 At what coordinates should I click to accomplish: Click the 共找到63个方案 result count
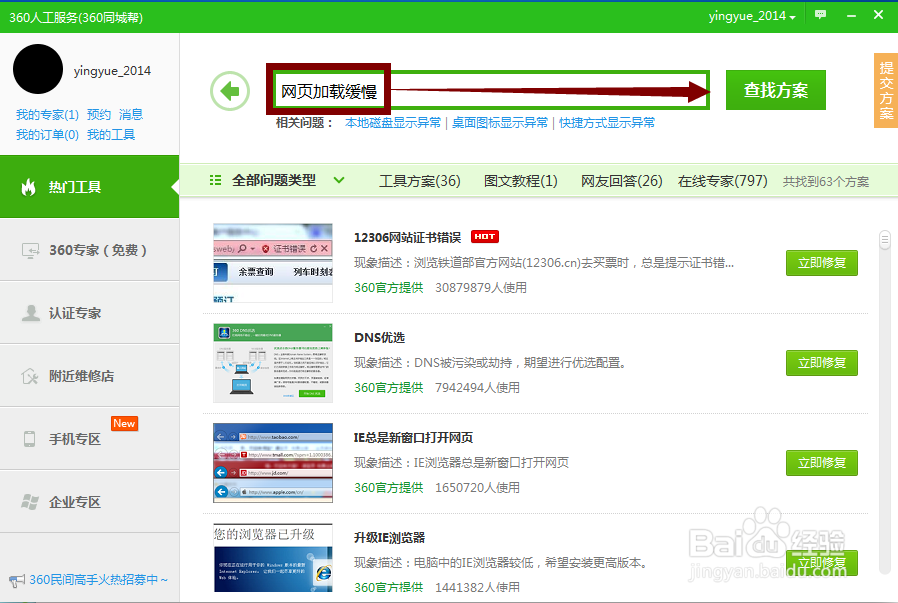pos(826,182)
